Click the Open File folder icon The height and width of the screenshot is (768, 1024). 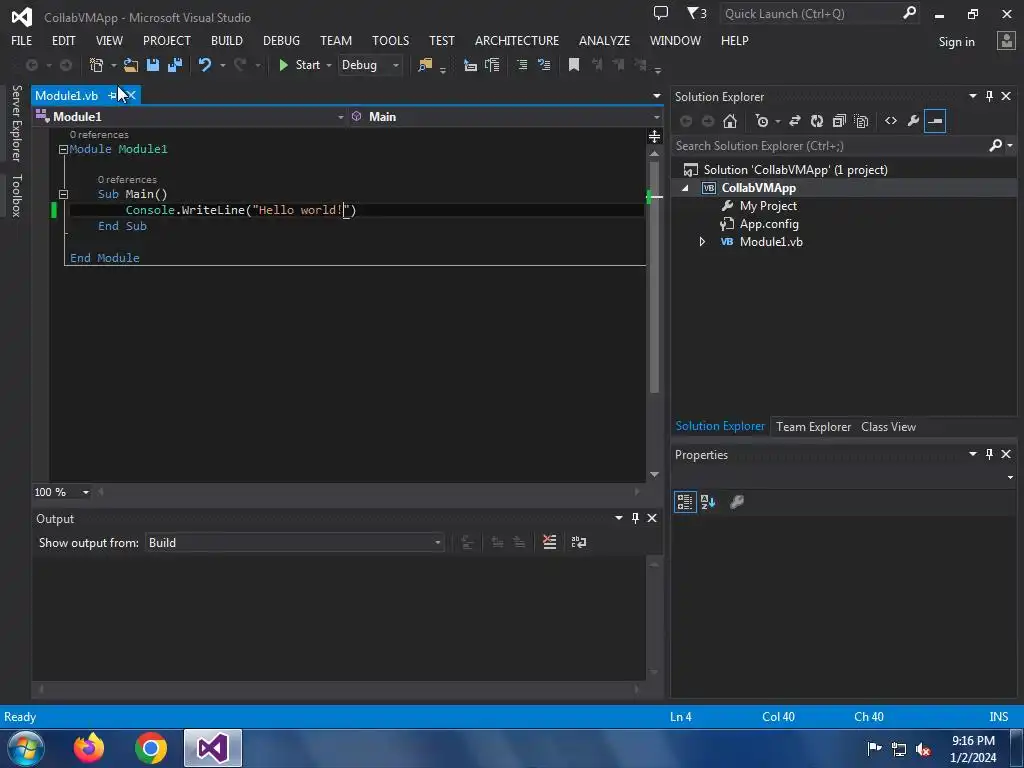pos(131,65)
